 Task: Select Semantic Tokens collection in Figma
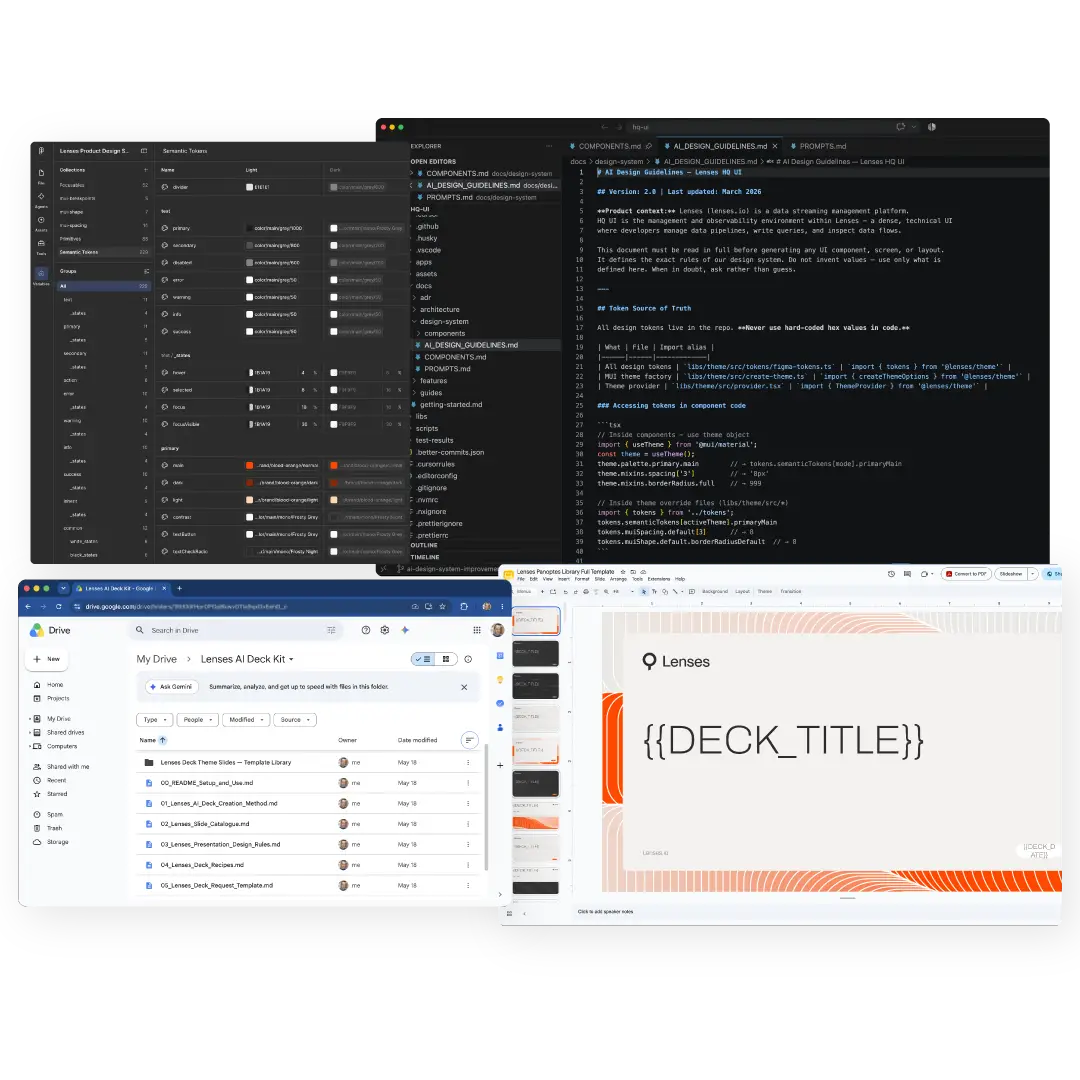tap(103, 252)
